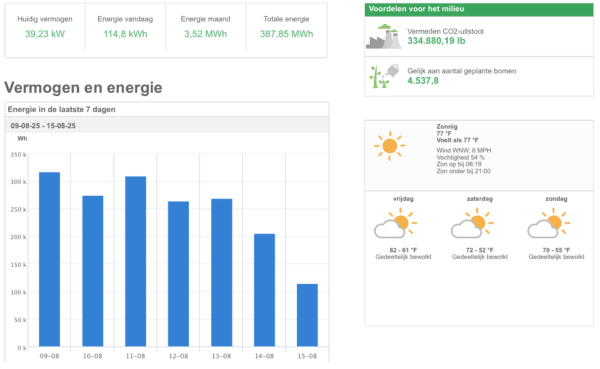Click the 82 - 61 °F forecast temperature
Image resolution: width=600 pixels, height=369 pixels.
click(403, 250)
